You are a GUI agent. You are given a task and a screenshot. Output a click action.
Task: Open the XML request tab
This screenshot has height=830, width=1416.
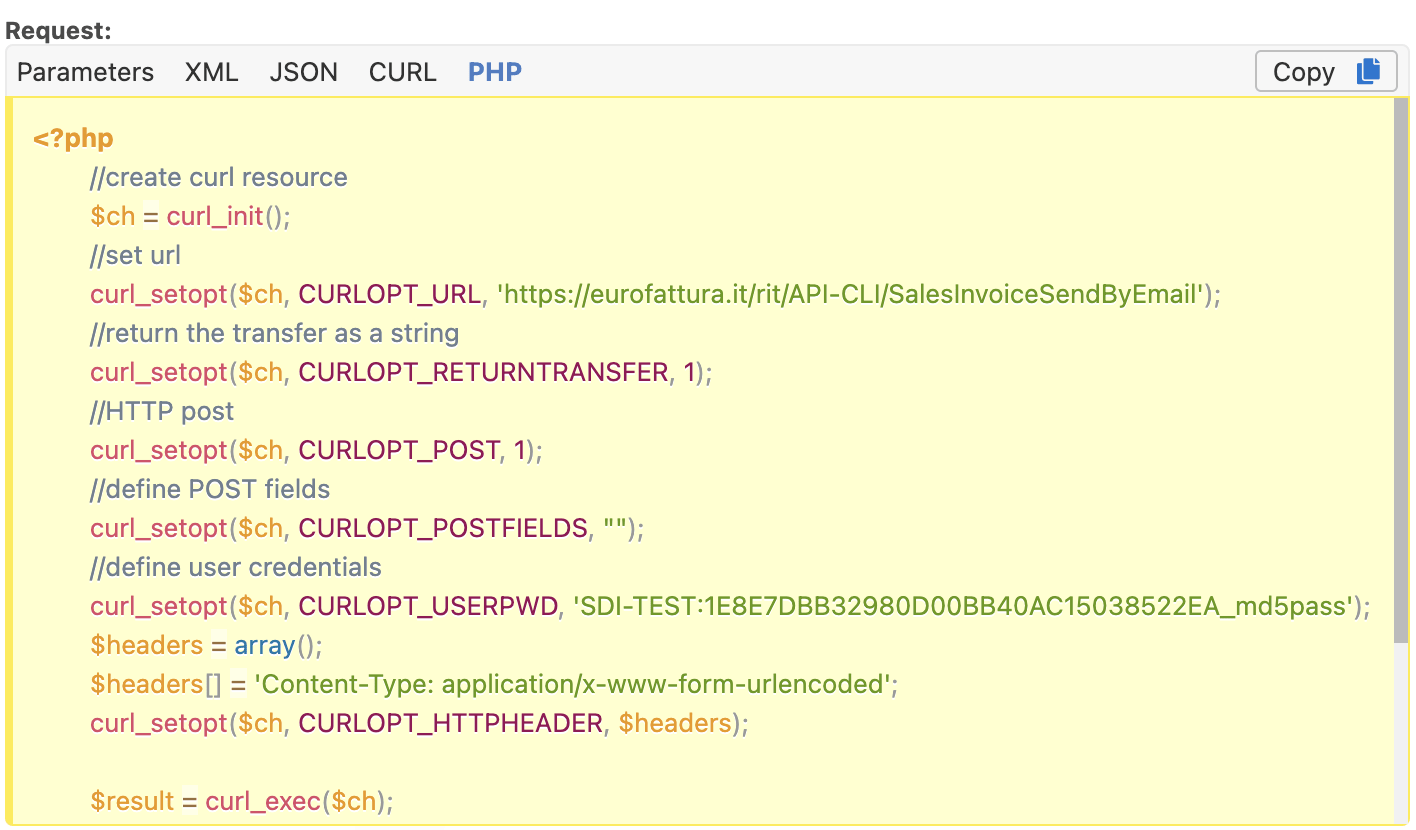(211, 72)
